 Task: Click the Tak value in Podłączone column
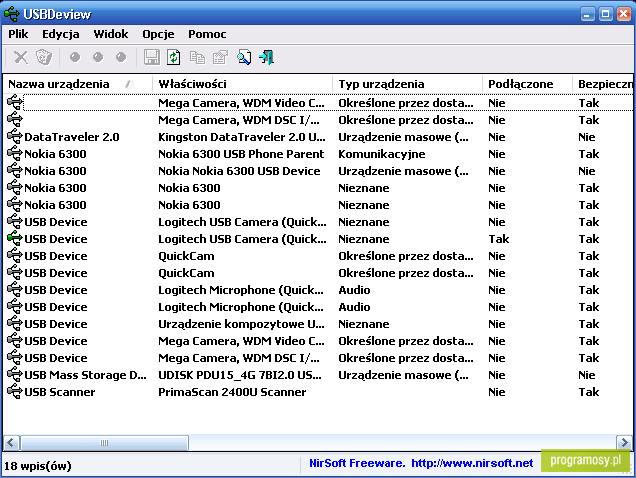[498, 239]
